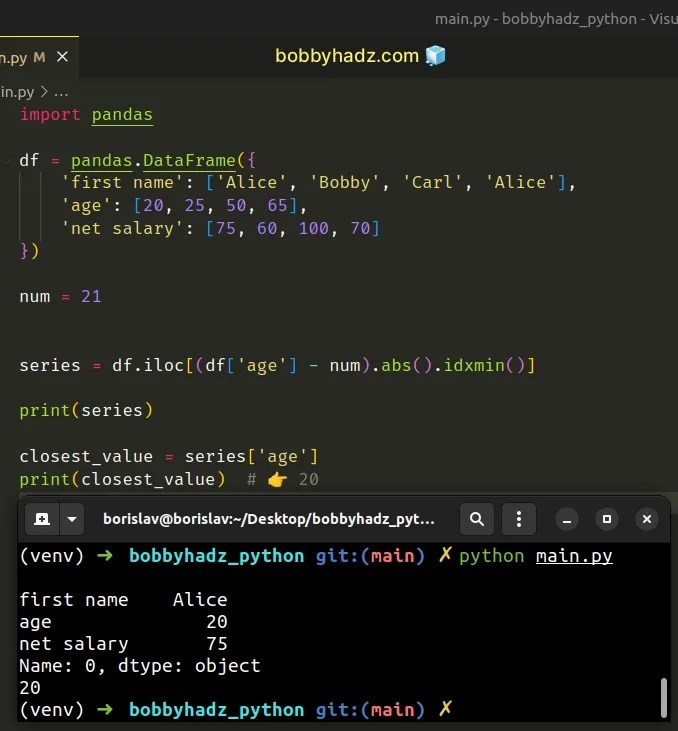This screenshot has height=731, width=678.
Task: Click the terminal scrollbar thumb
Action: (x=664, y=697)
